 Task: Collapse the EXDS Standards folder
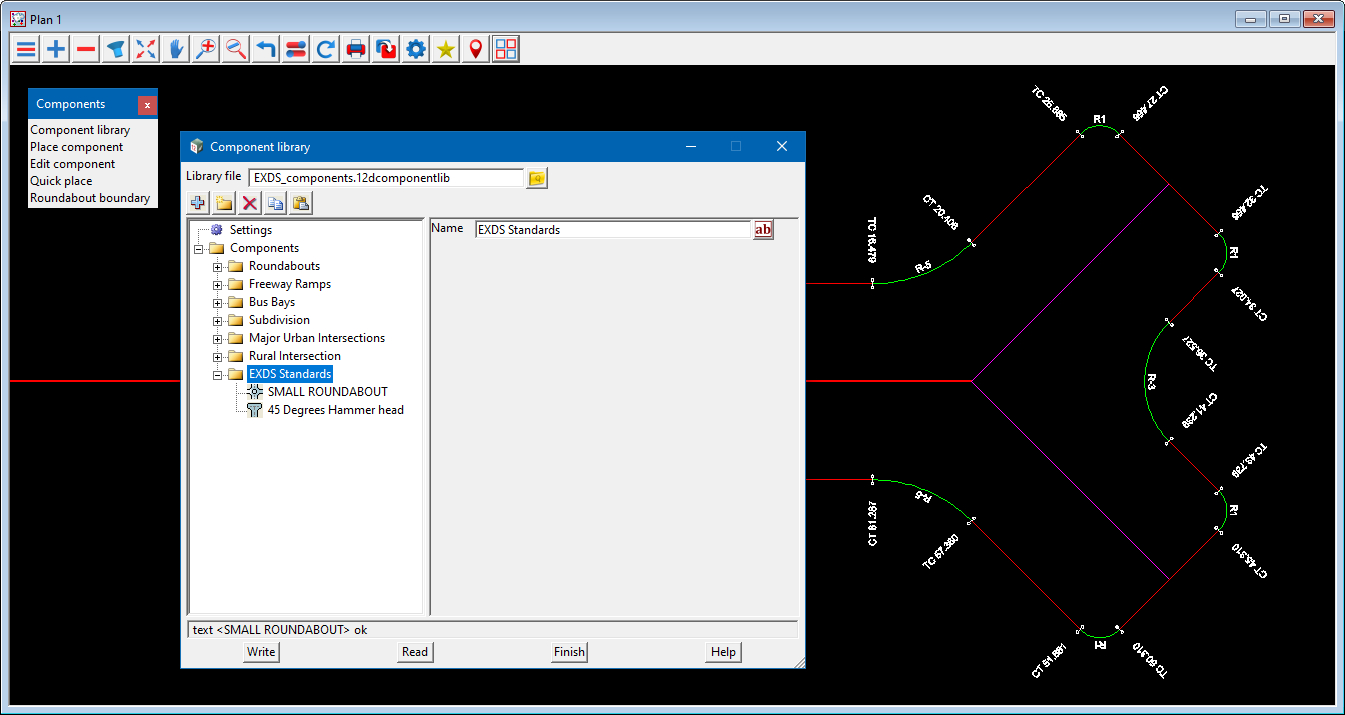(217, 375)
